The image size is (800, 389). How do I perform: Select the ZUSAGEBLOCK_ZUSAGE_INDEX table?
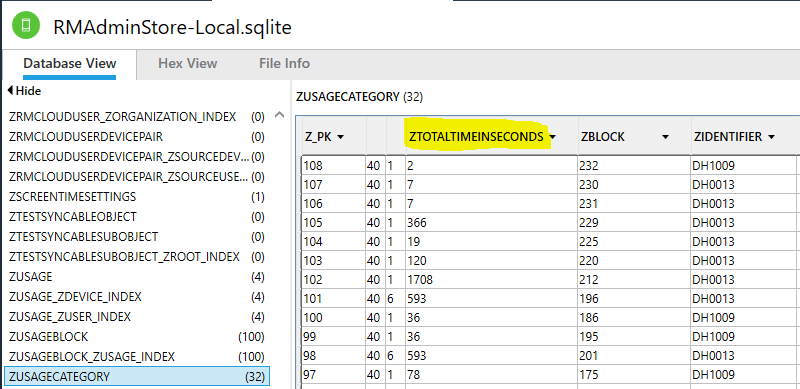137,356
